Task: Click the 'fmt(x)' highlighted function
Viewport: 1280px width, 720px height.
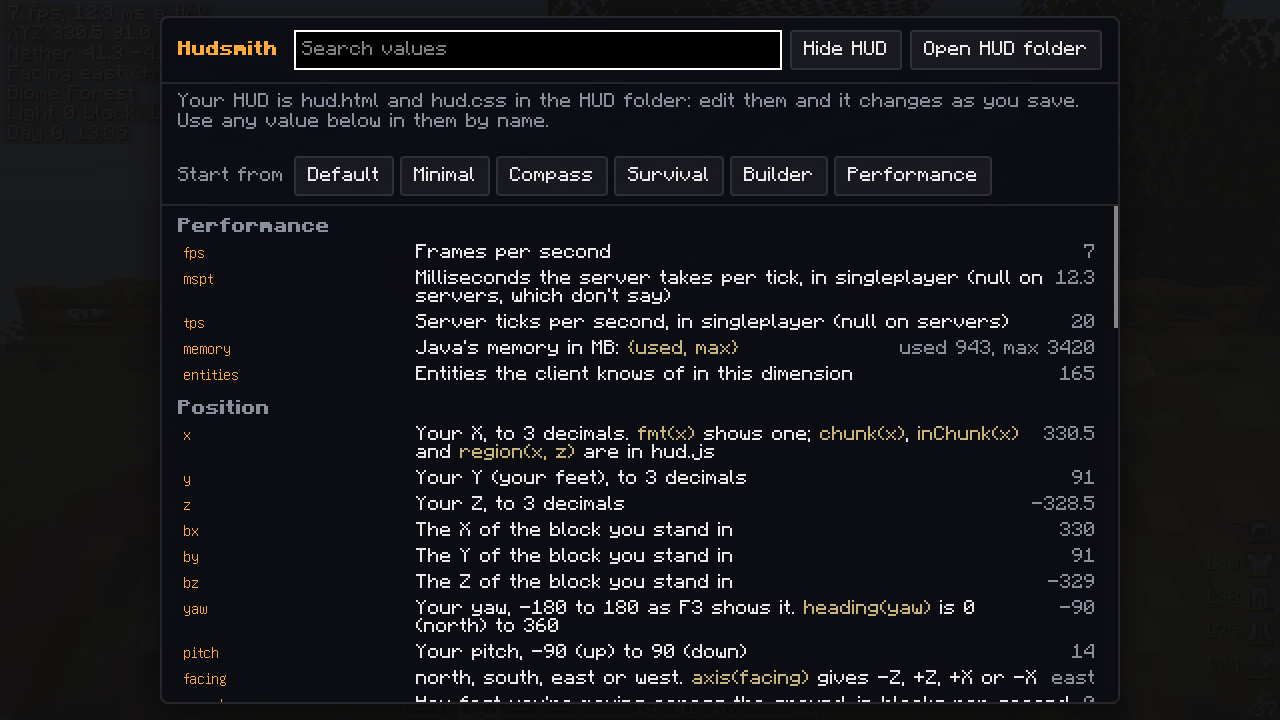Action: [666, 434]
